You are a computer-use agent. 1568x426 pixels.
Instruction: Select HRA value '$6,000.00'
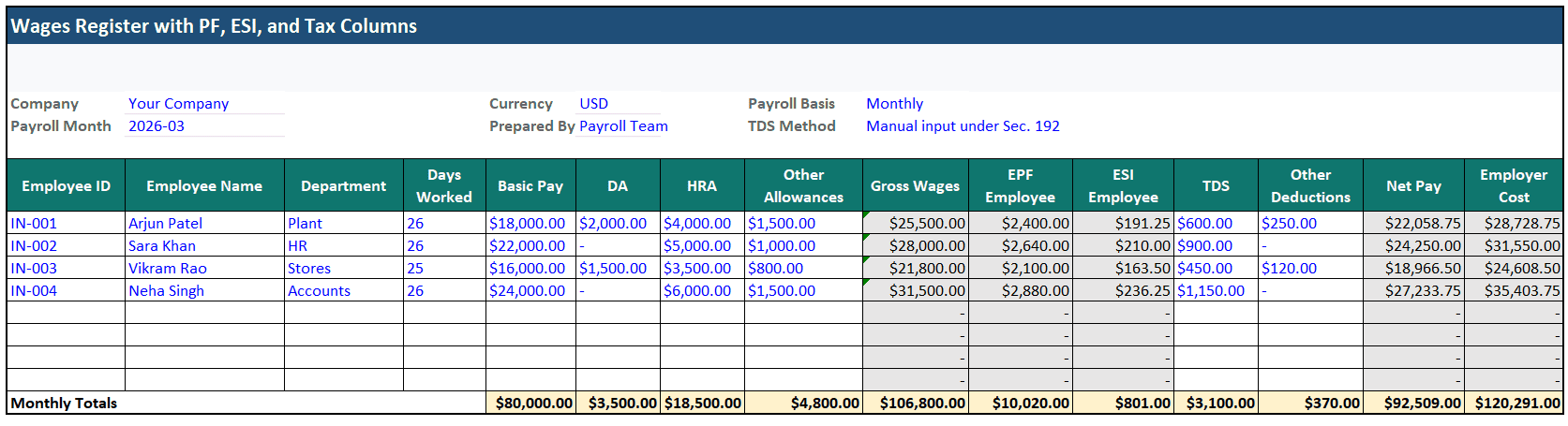coord(702,290)
